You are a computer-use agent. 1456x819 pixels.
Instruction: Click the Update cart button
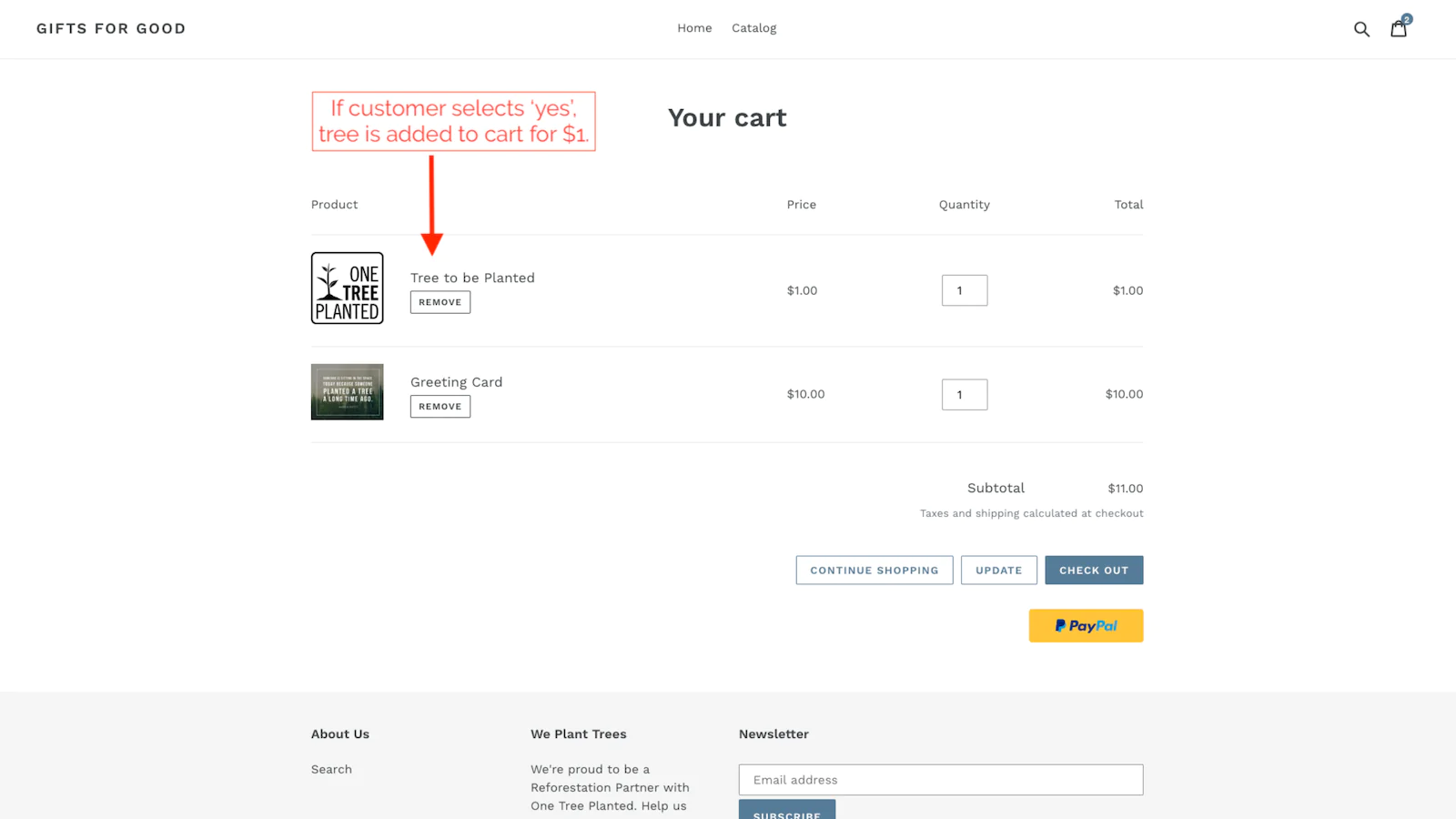coord(998,571)
